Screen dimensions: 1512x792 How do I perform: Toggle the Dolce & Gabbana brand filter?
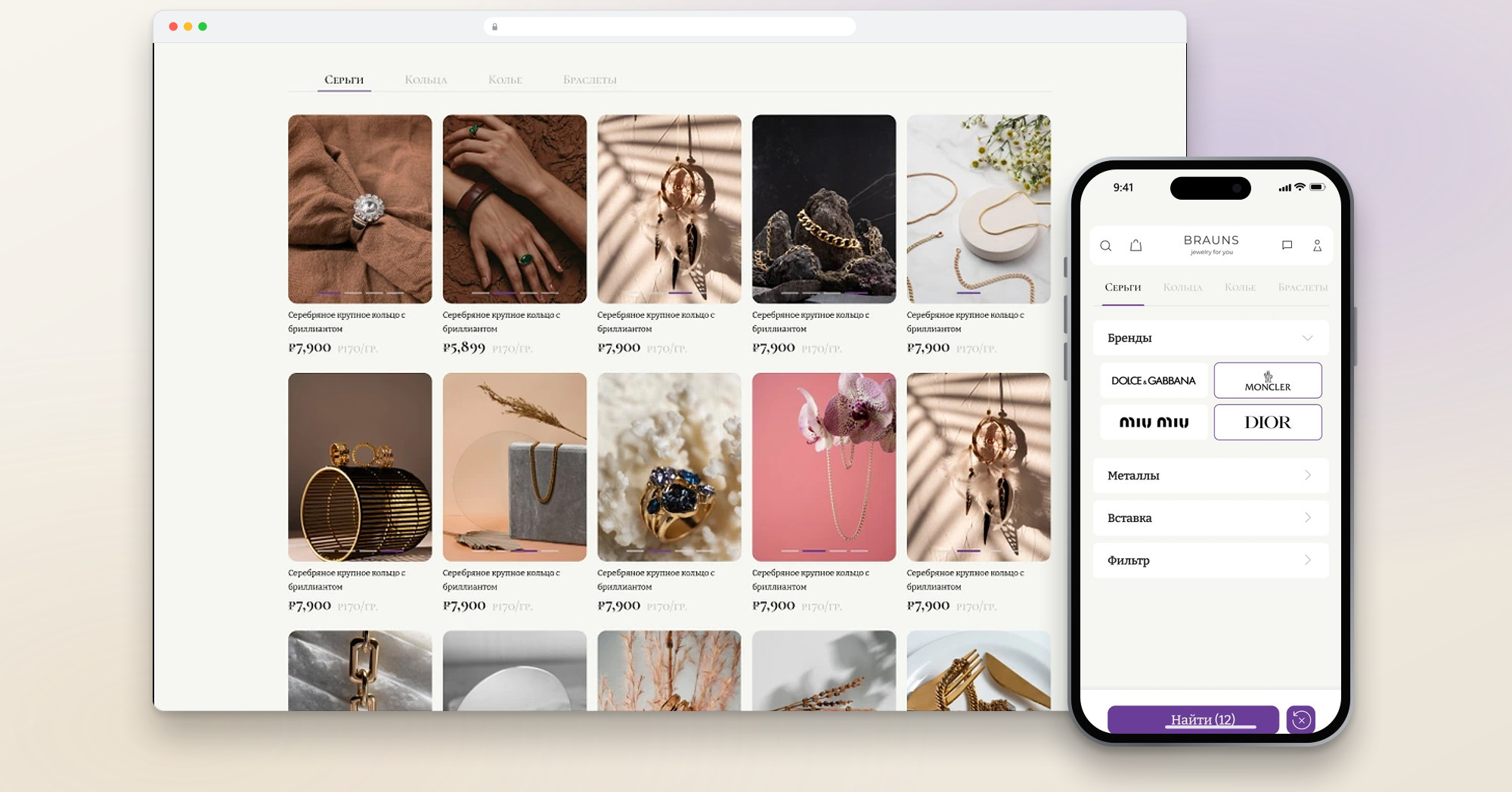point(1154,380)
